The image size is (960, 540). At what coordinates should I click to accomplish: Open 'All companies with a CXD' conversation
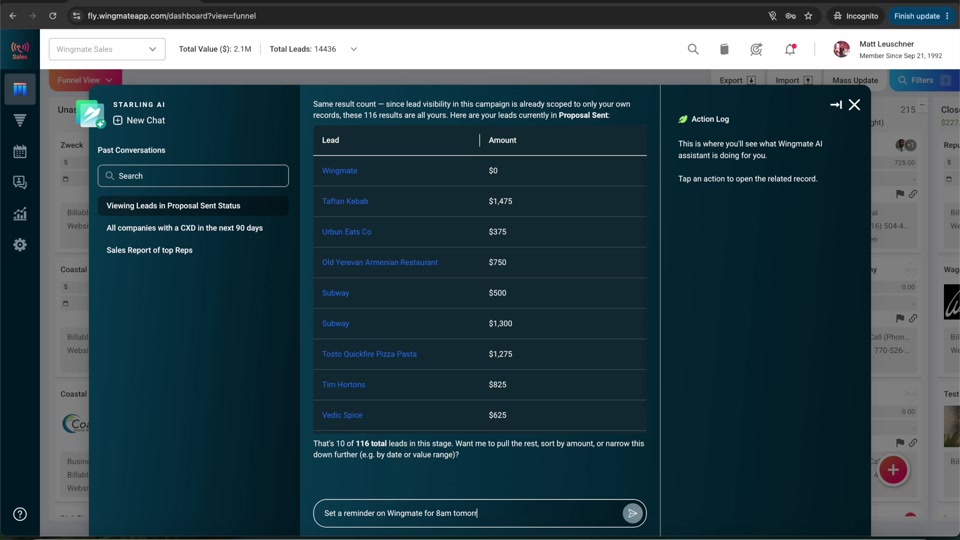pyautogui.click(x=184, y=228)
